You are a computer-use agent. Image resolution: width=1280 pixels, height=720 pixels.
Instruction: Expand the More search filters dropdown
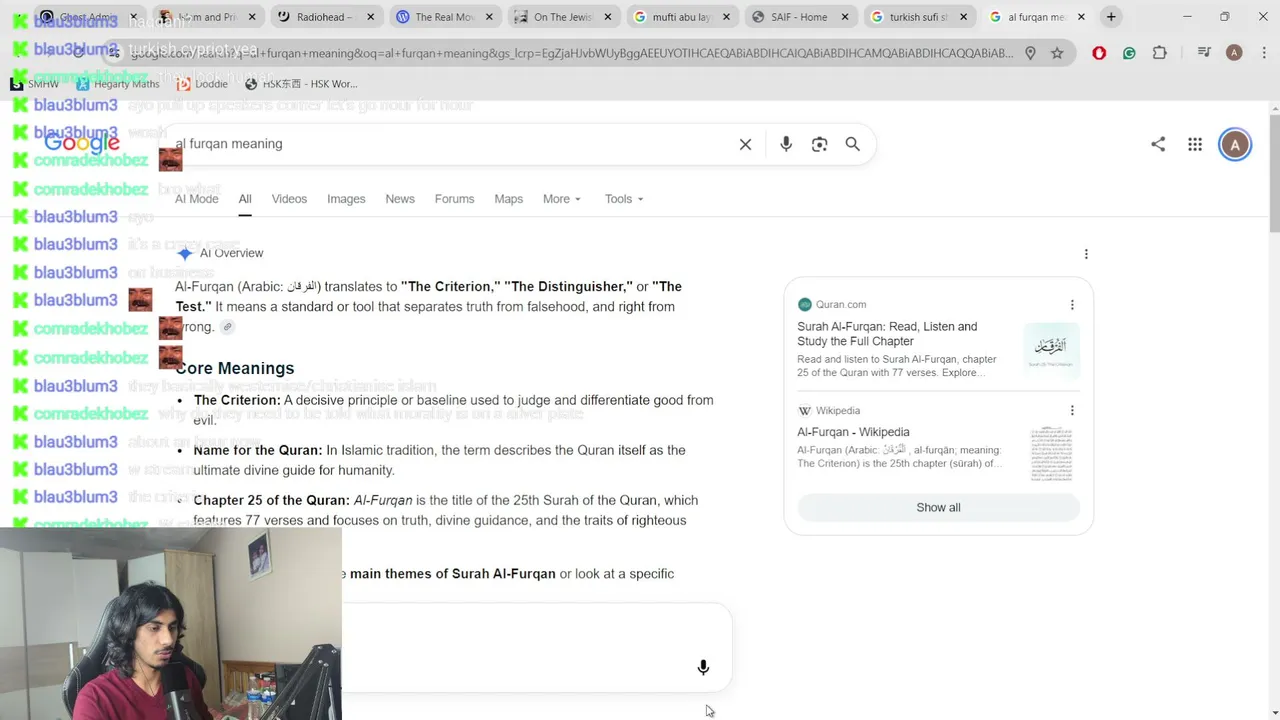561,199
